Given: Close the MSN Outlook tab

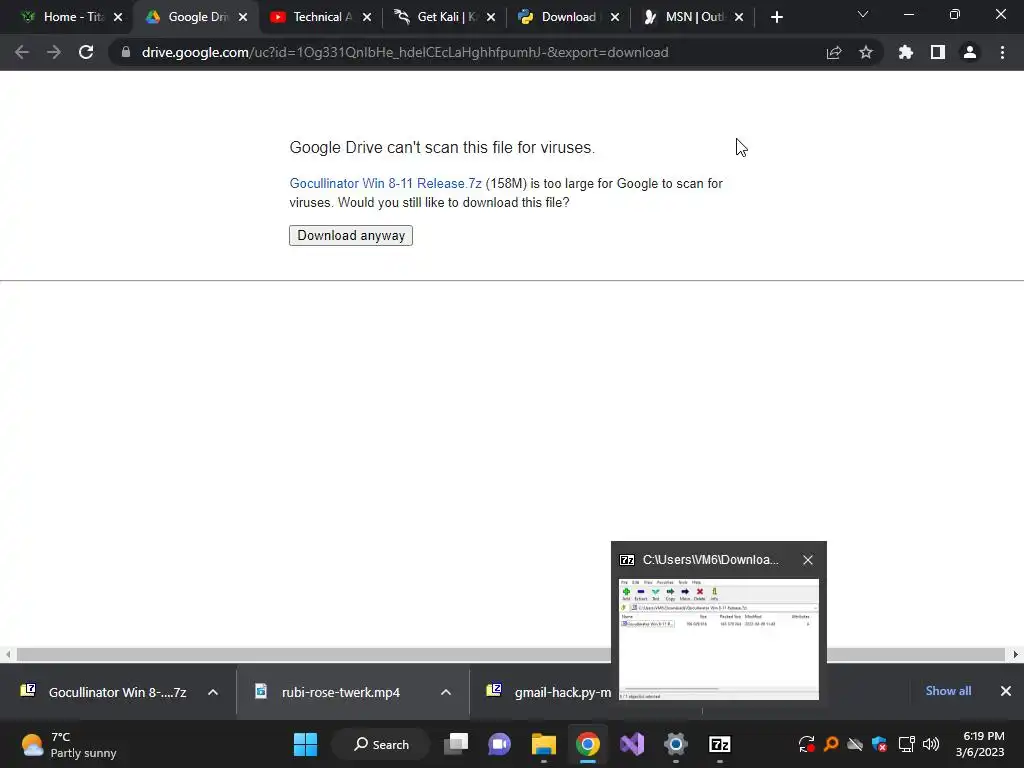Looking at the screenshot, I should tap(739, 17).
